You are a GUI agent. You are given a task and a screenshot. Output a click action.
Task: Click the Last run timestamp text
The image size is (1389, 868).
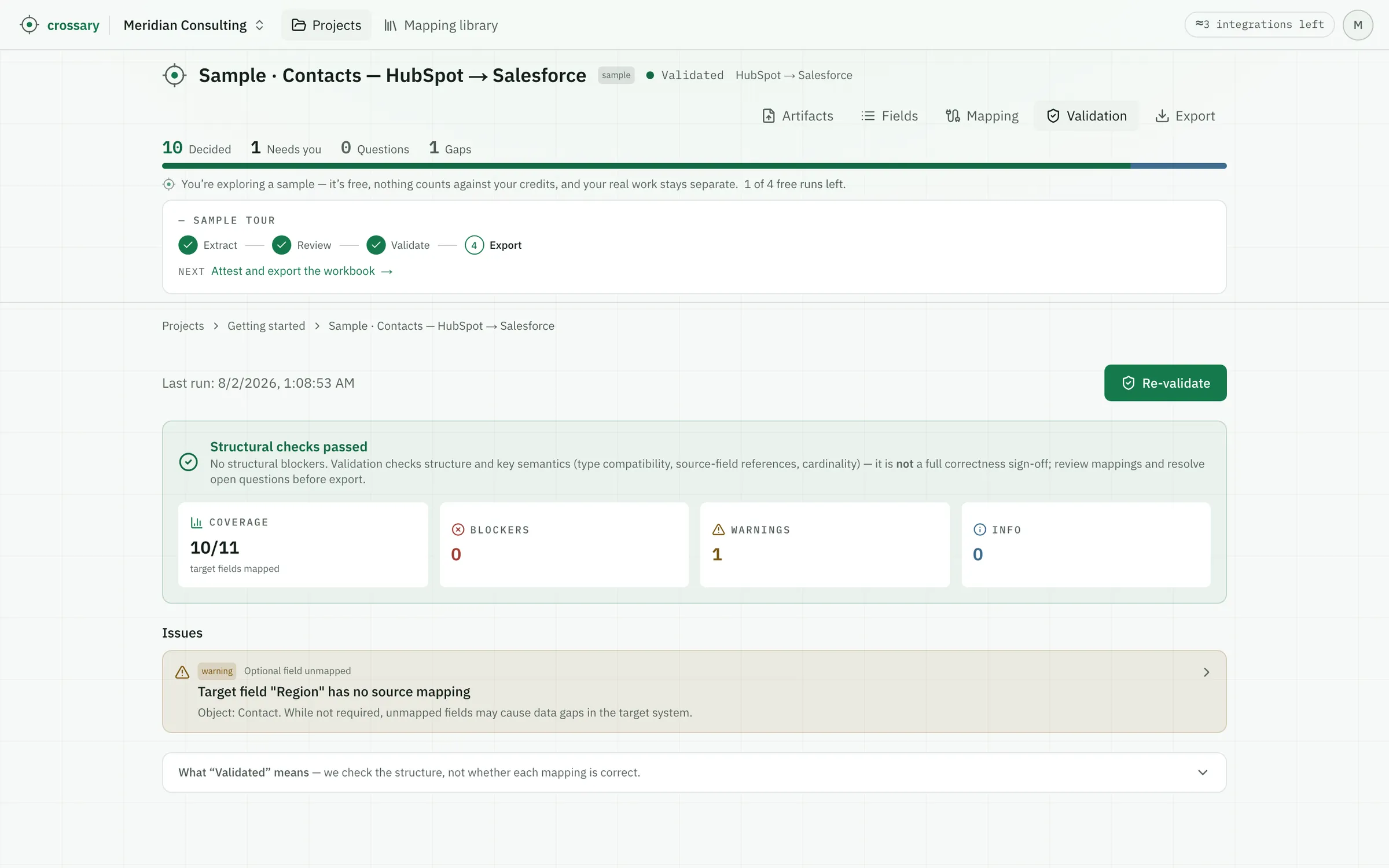258,383
